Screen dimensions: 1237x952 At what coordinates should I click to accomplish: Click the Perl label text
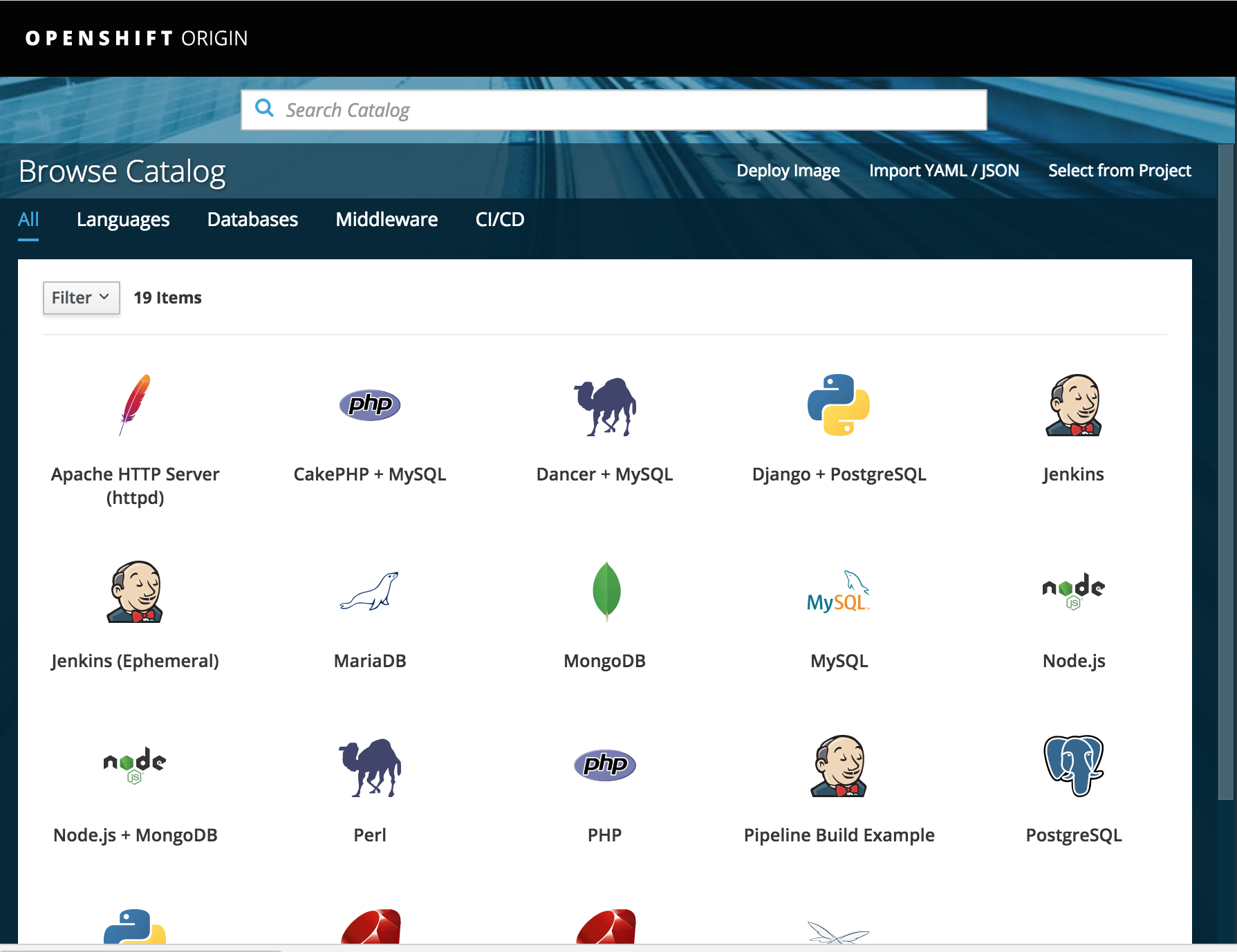(370, 835)
